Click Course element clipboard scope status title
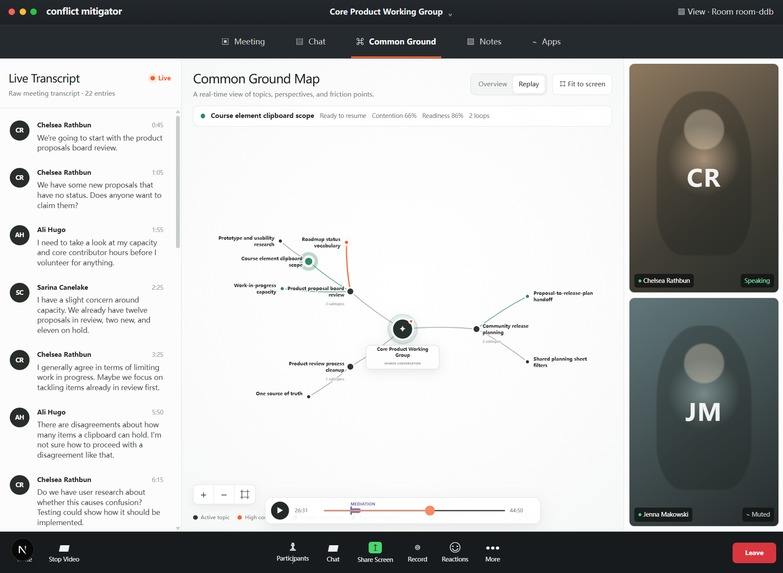 [262, 115]
